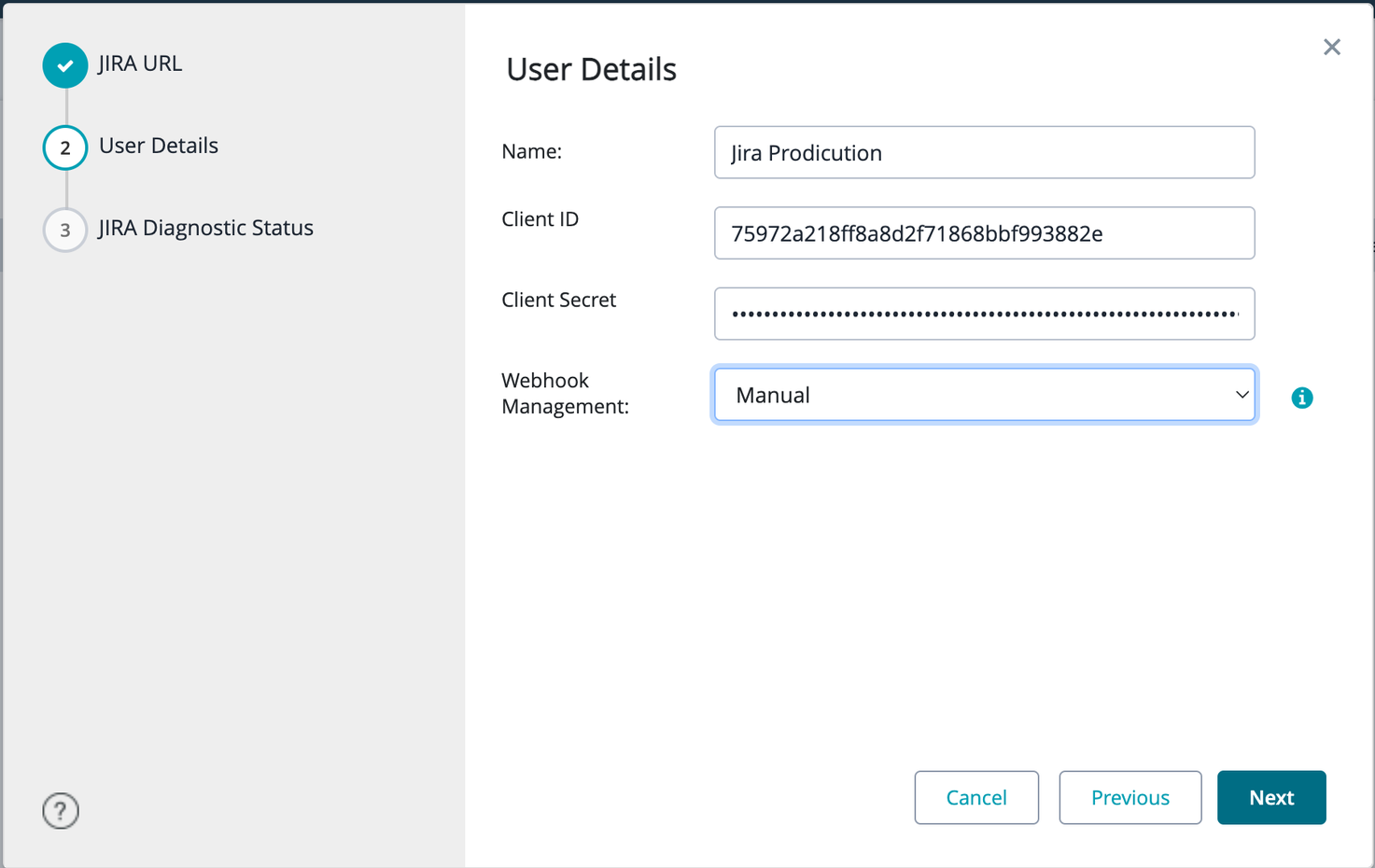This screenshot has width=1375, height=868.
Task: Click the Client Secret label text
Action: [x=558, y=300]
